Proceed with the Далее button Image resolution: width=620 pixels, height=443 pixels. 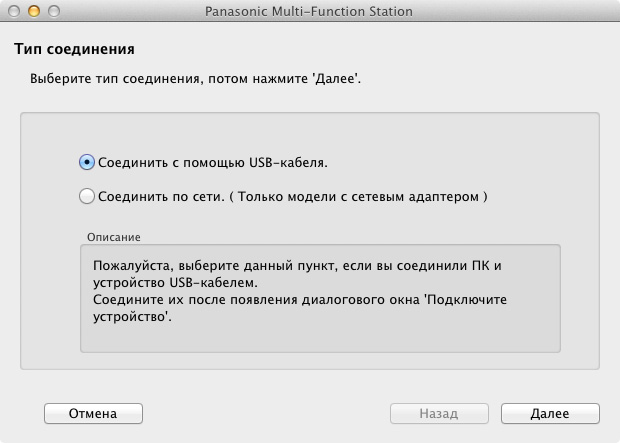click(550, 413)
